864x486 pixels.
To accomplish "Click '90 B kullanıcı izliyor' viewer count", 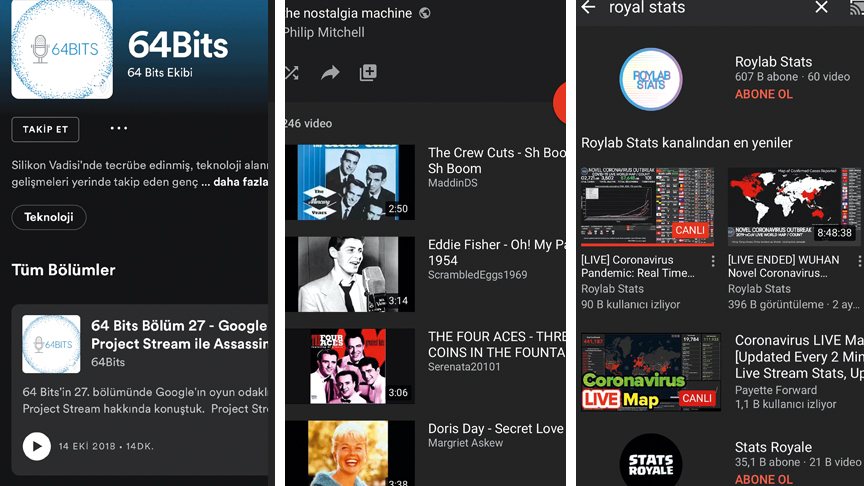I will tap(630, 304).
